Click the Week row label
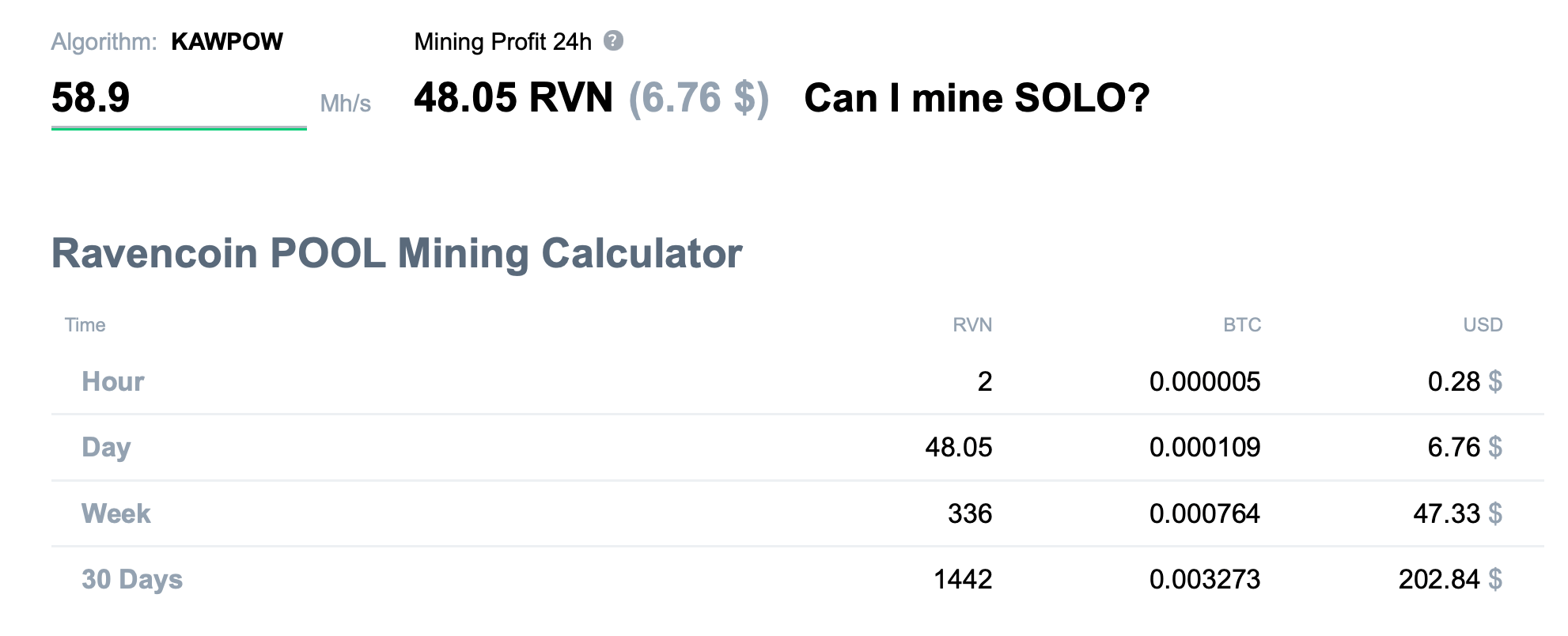1568x636 pixels. point(116,514)
